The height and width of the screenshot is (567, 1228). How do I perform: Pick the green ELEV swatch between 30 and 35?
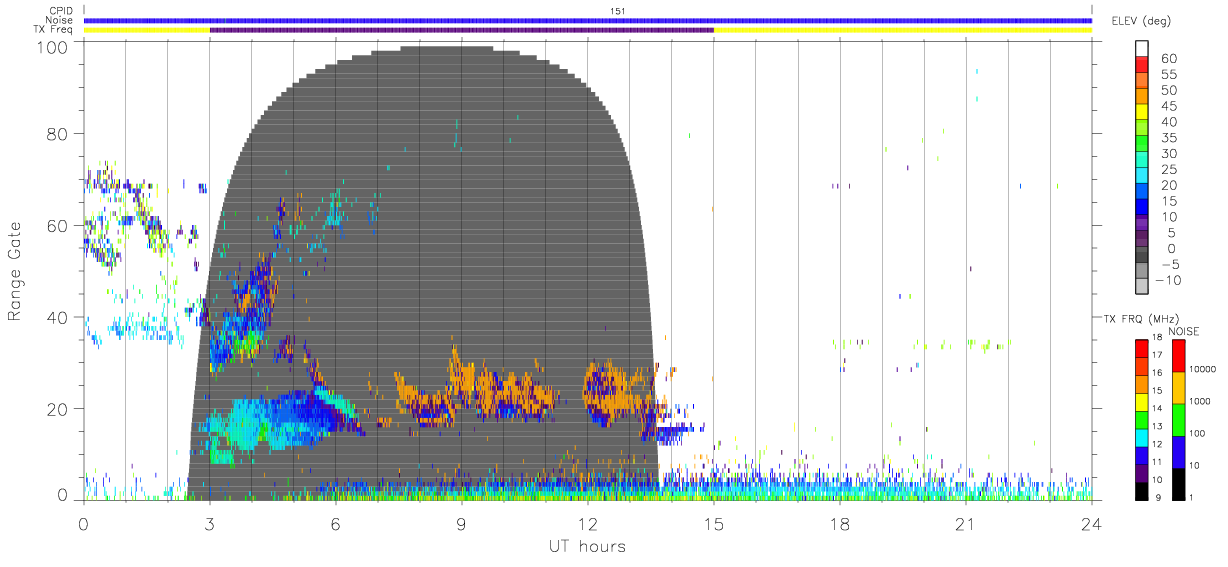tap(1142, 145)
